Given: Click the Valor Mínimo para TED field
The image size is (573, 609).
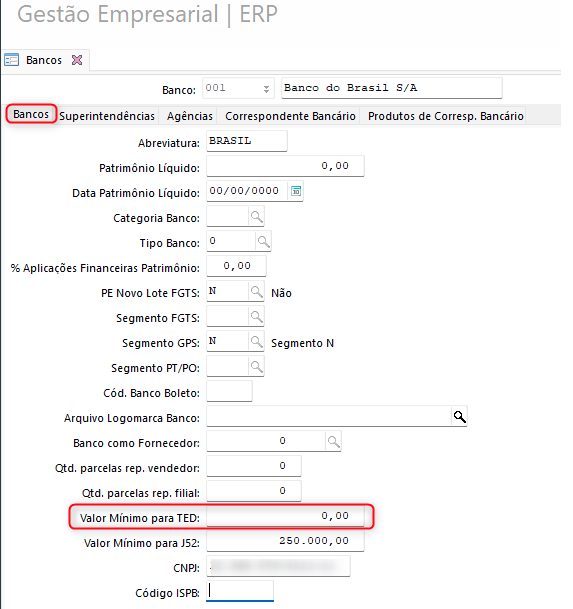Looking at the screenshot, I should click(x=285, y=516).
